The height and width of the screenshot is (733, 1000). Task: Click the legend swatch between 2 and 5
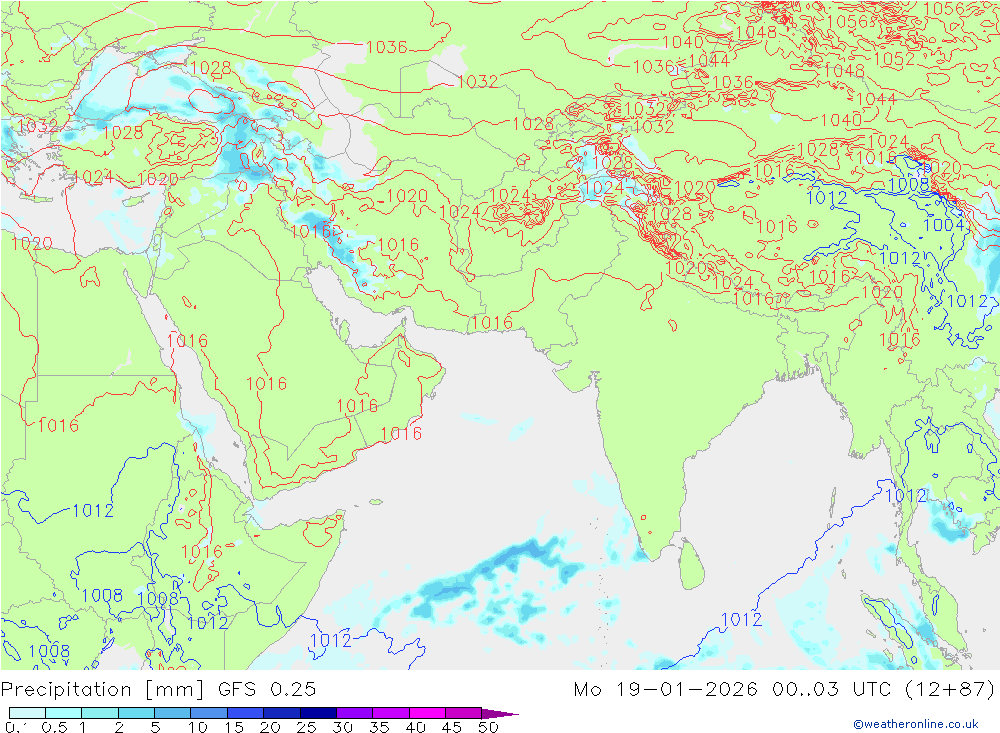[136, 713]
